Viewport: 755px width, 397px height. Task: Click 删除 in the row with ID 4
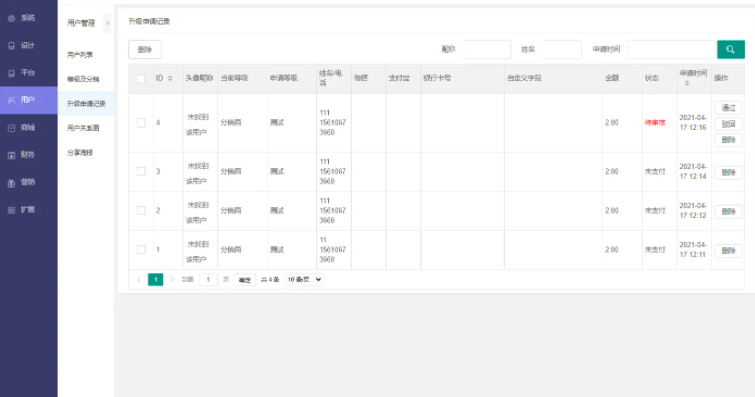click(728, 140)
